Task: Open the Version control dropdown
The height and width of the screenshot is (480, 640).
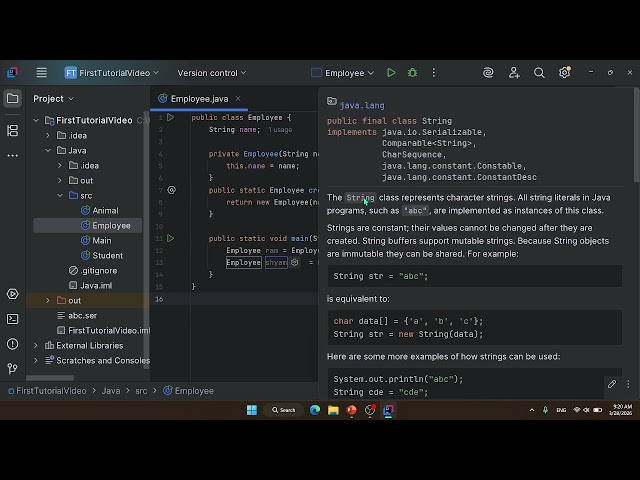Action: click(211, 73)
